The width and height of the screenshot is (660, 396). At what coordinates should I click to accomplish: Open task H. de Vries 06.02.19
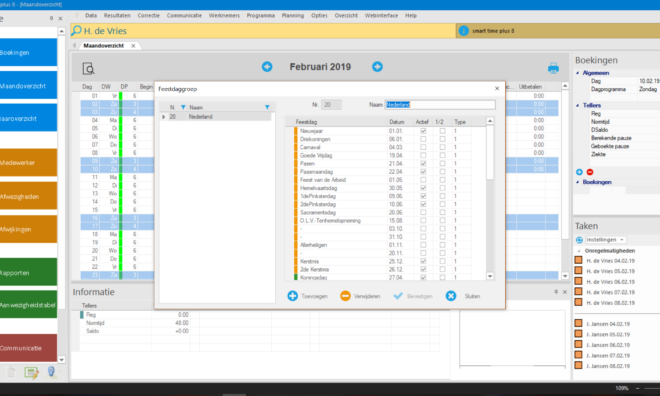click(x=610, y=282)
